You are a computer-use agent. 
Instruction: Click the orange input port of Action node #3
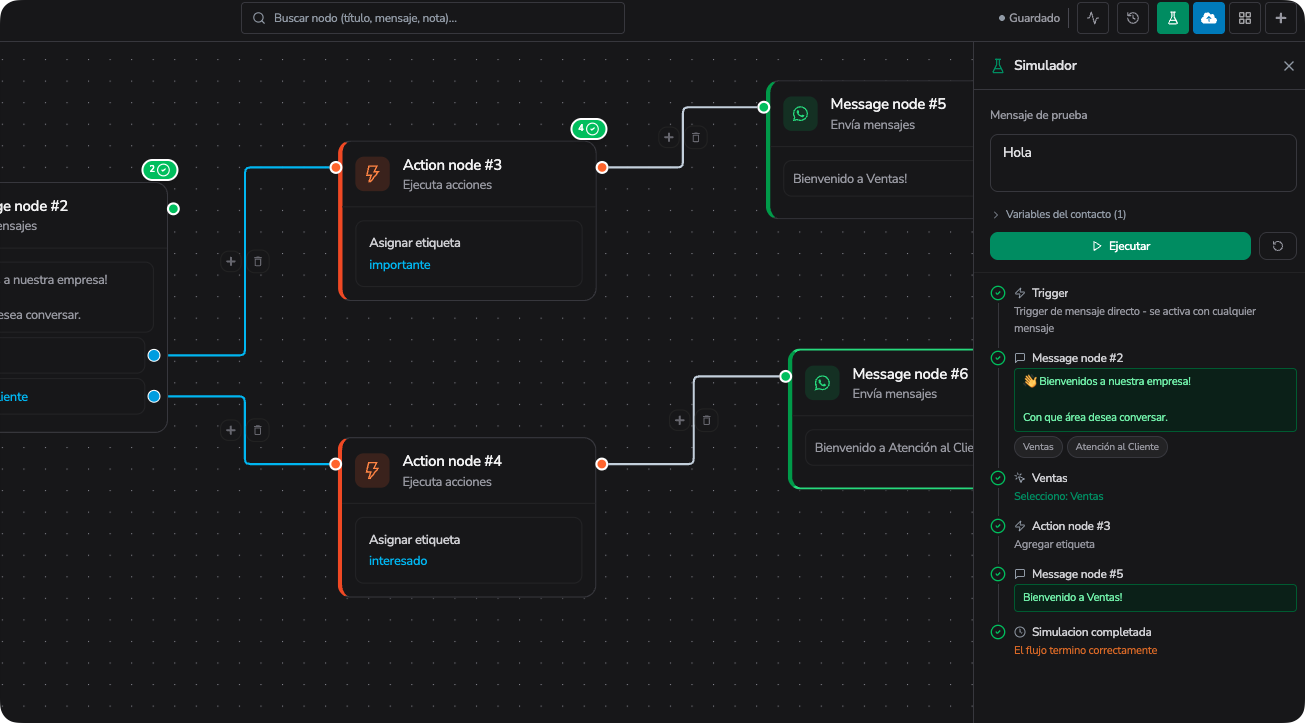[336, 167]
